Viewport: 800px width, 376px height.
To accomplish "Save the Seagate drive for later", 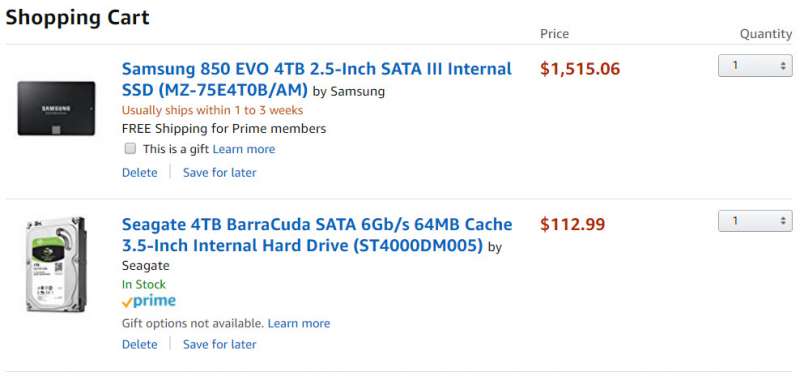I will pos(219,344).
